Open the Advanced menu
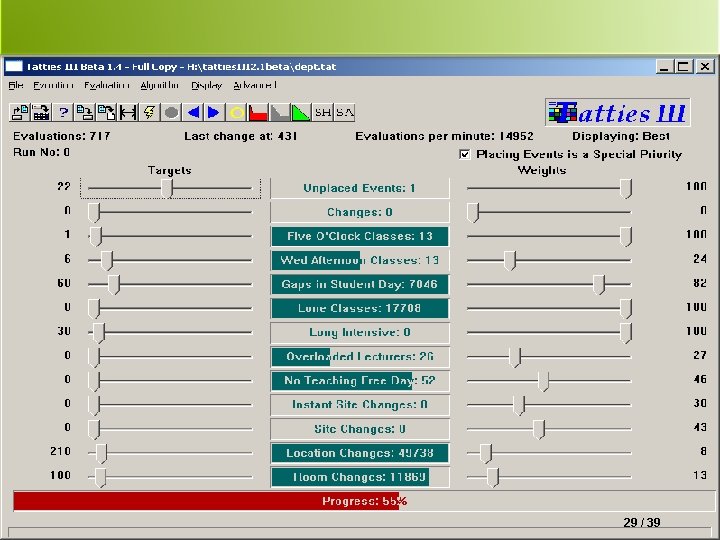 coord(255,85)
